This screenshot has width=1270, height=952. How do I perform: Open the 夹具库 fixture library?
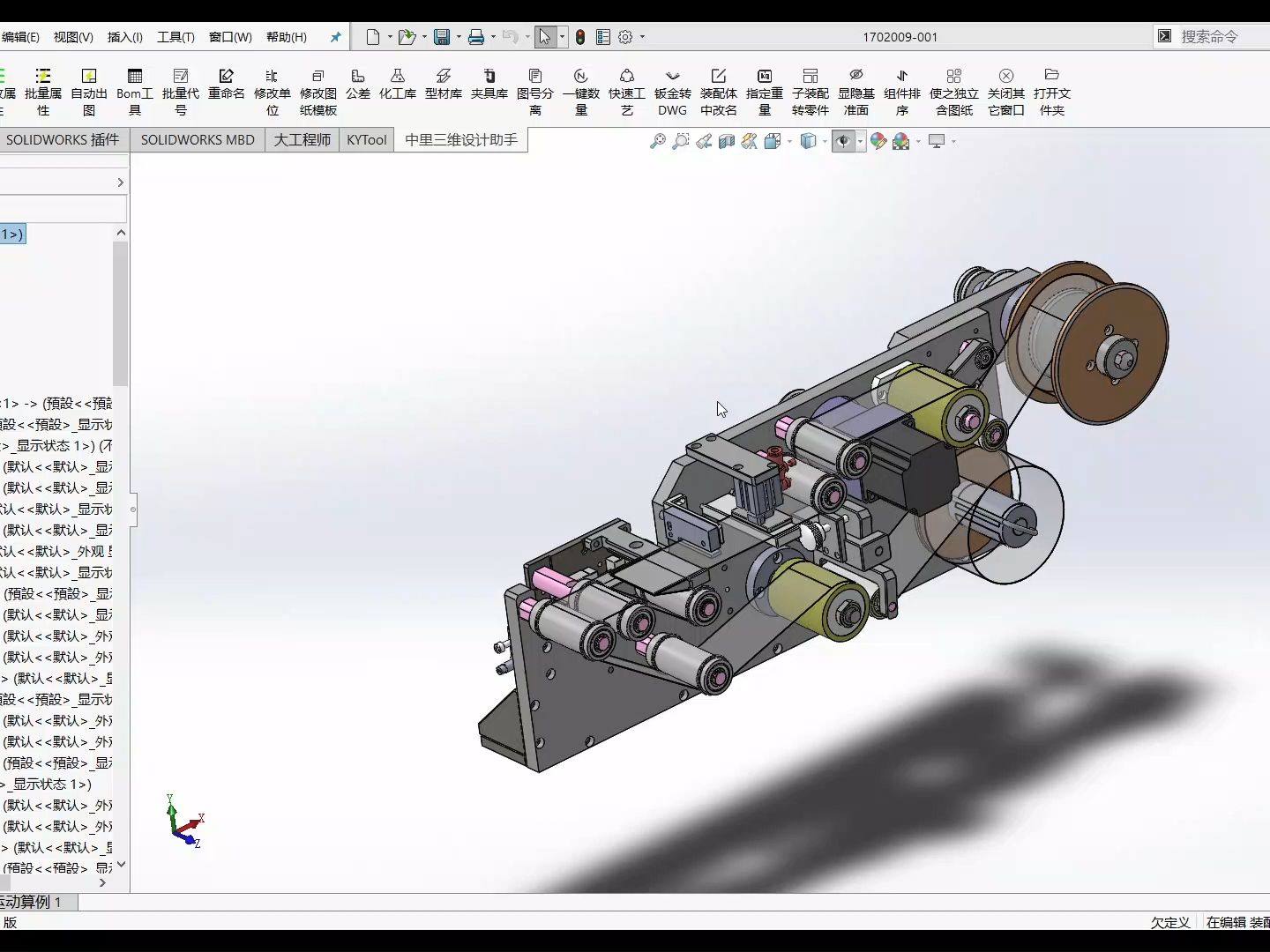[489, 84]
